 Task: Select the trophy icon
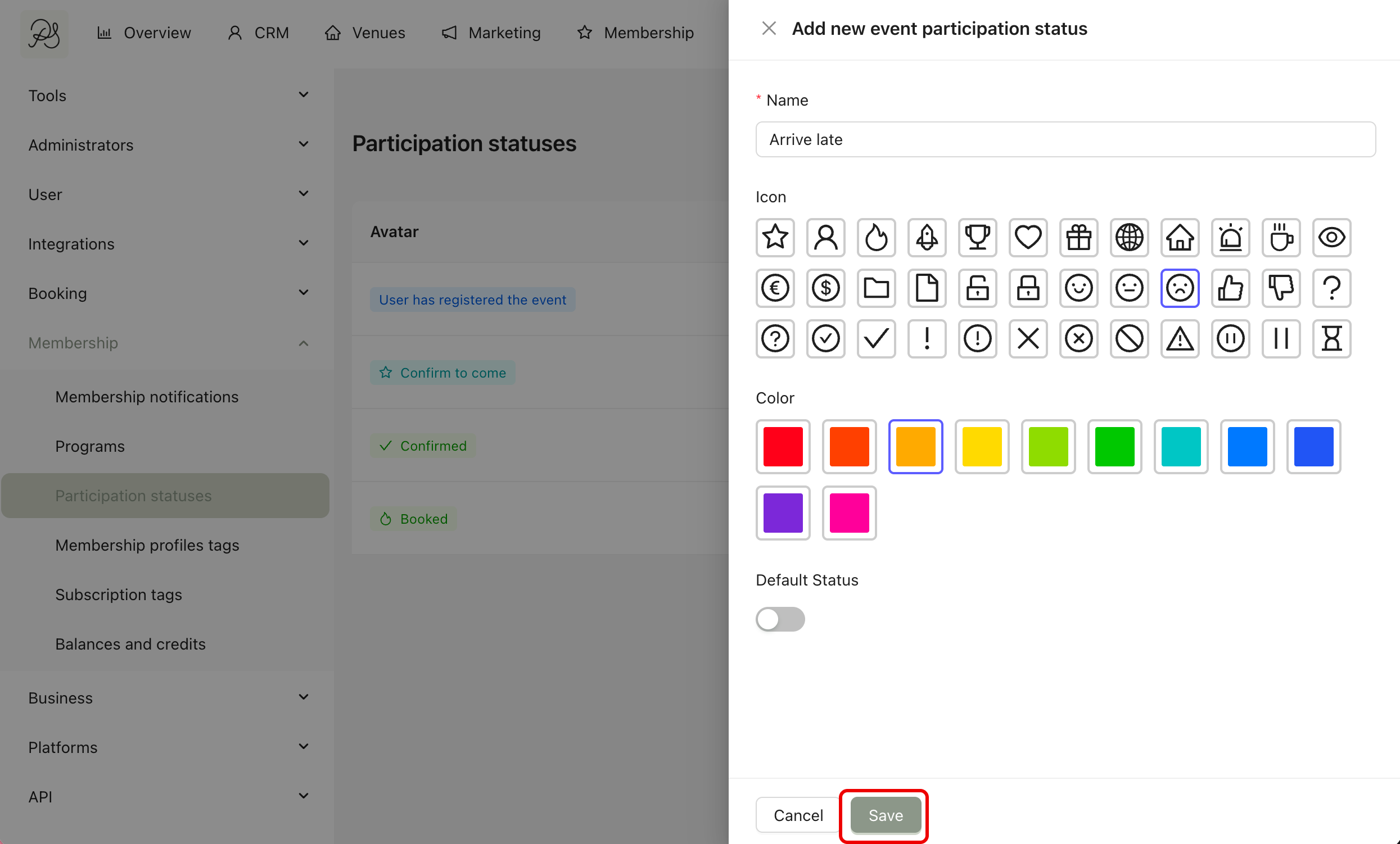977,238
